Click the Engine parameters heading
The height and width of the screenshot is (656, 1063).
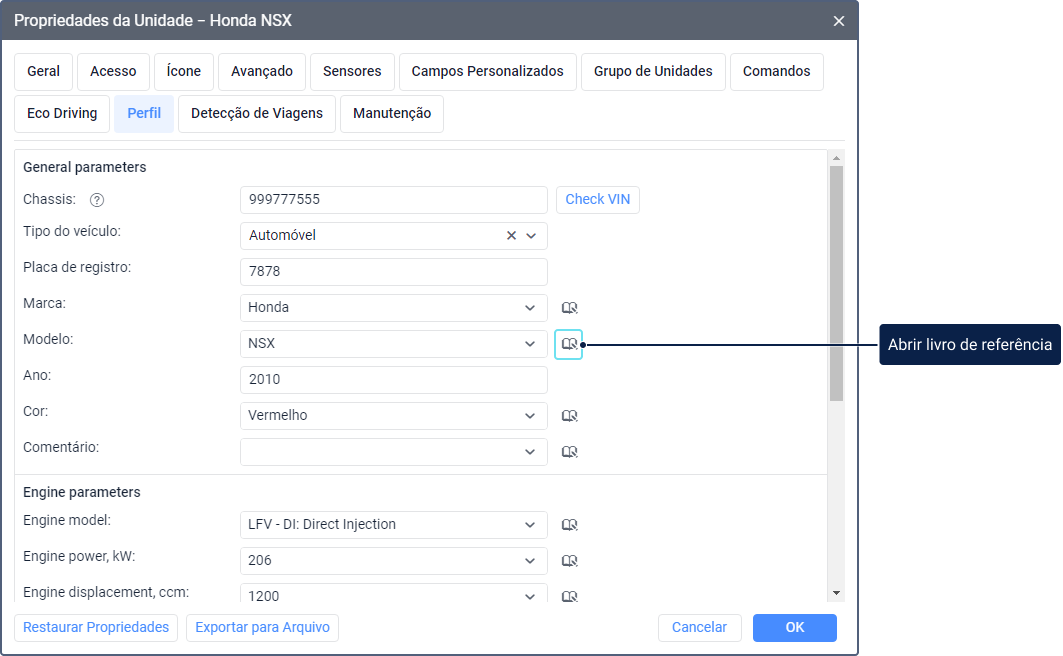(82, 493)
